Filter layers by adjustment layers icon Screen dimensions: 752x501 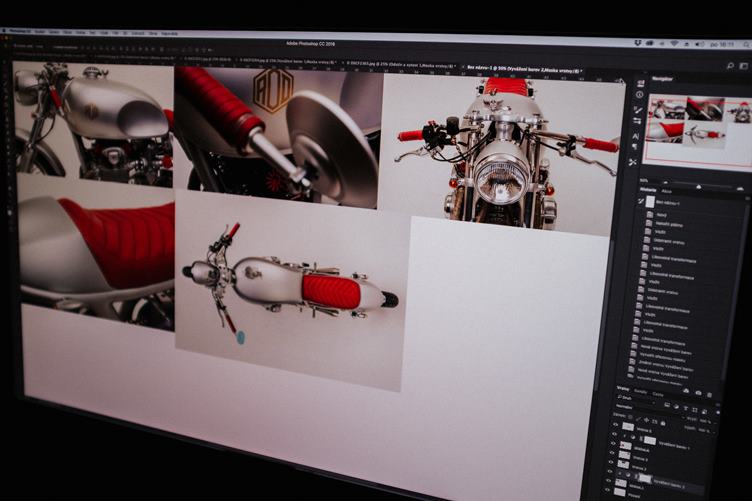coord(676,407)
